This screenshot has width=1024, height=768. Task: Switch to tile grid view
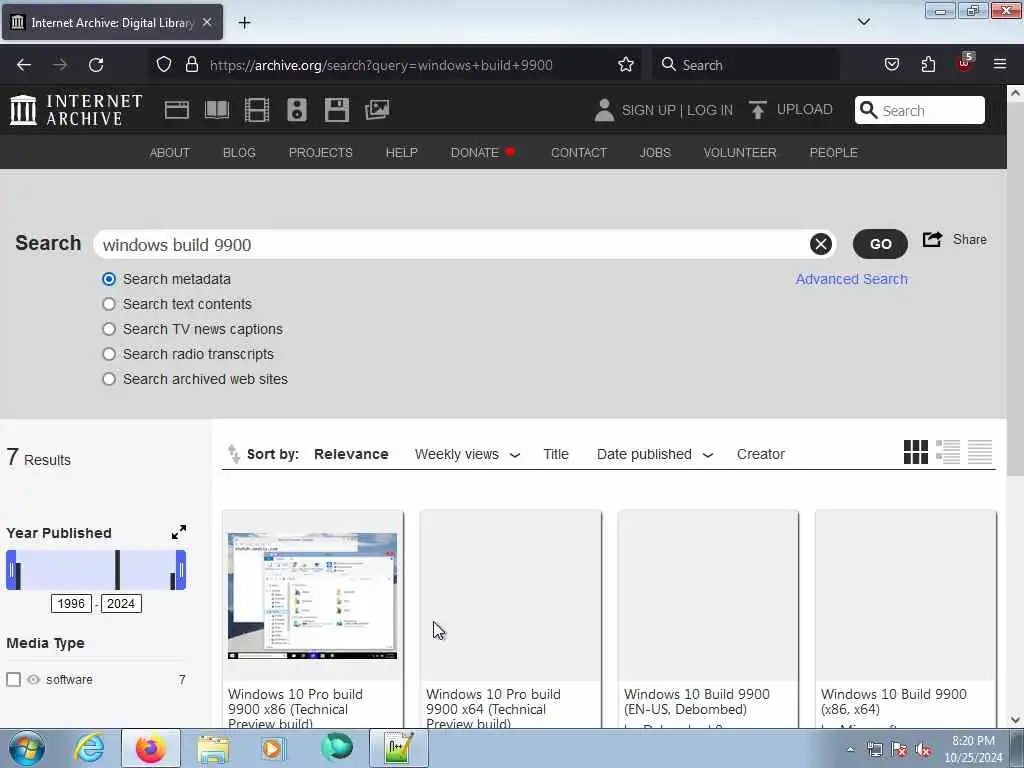[x=916, y=452]
